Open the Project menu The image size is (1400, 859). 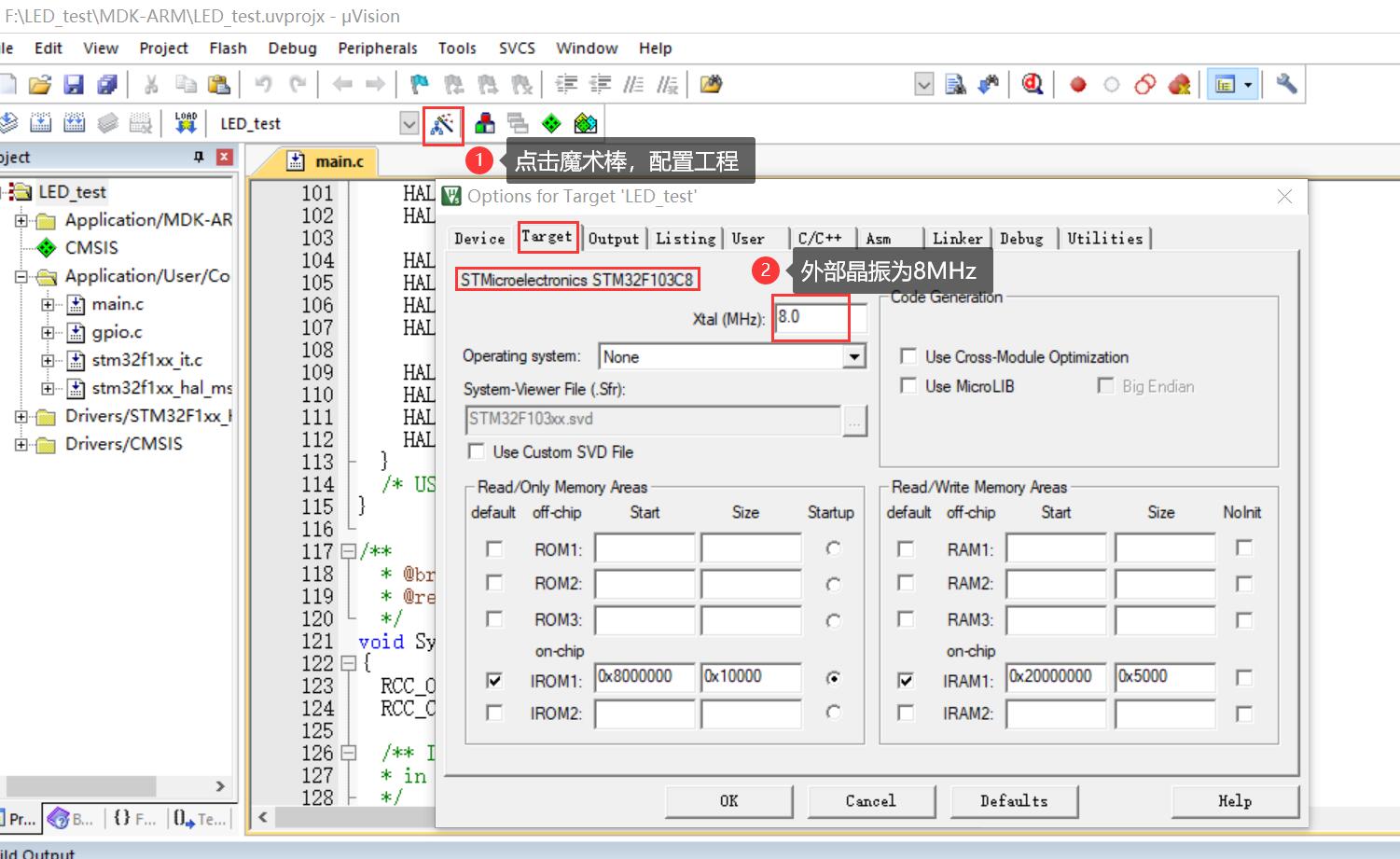[163, 48]
